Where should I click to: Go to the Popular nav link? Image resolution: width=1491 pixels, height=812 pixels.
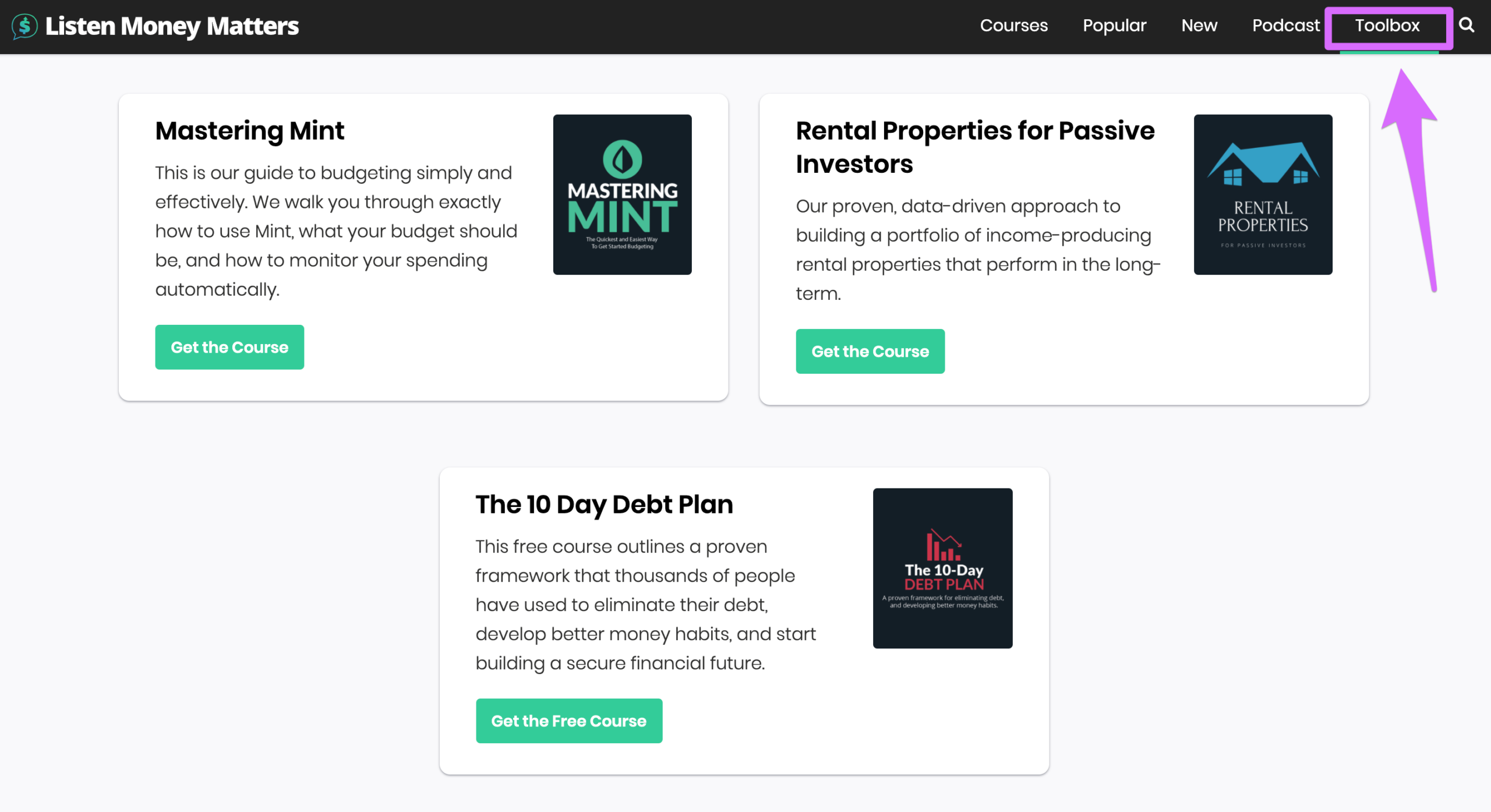(x=1114, y=26)
